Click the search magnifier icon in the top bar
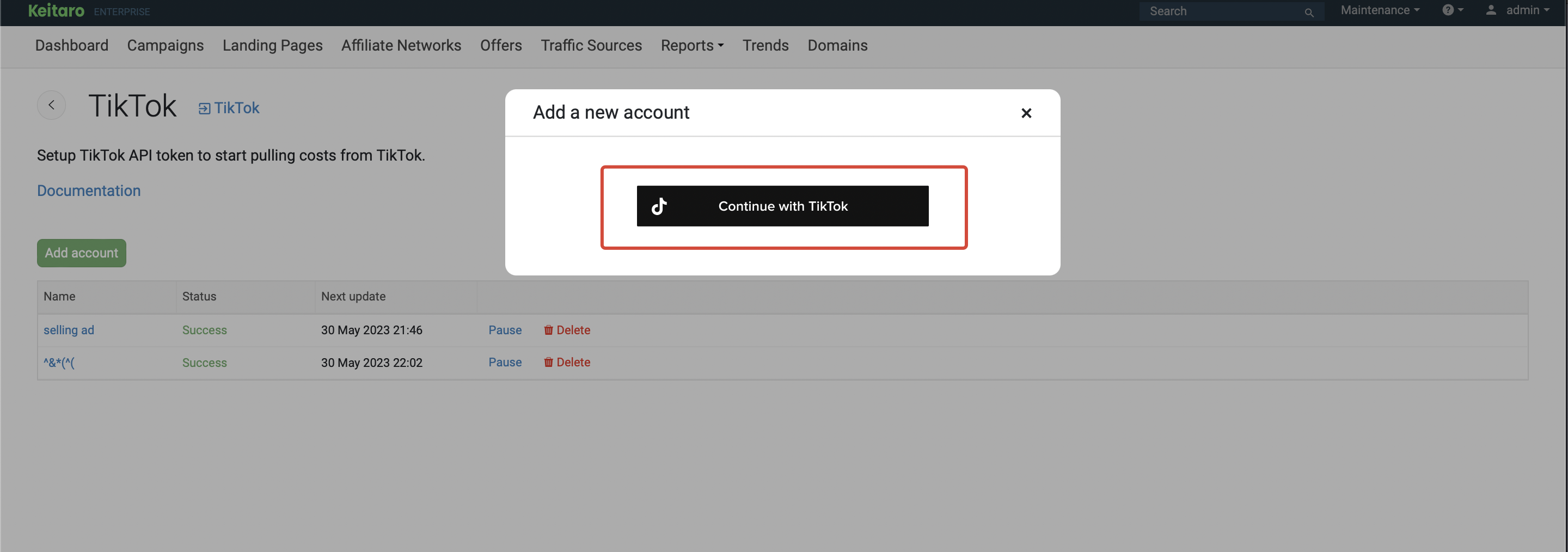 point(1309,11)
